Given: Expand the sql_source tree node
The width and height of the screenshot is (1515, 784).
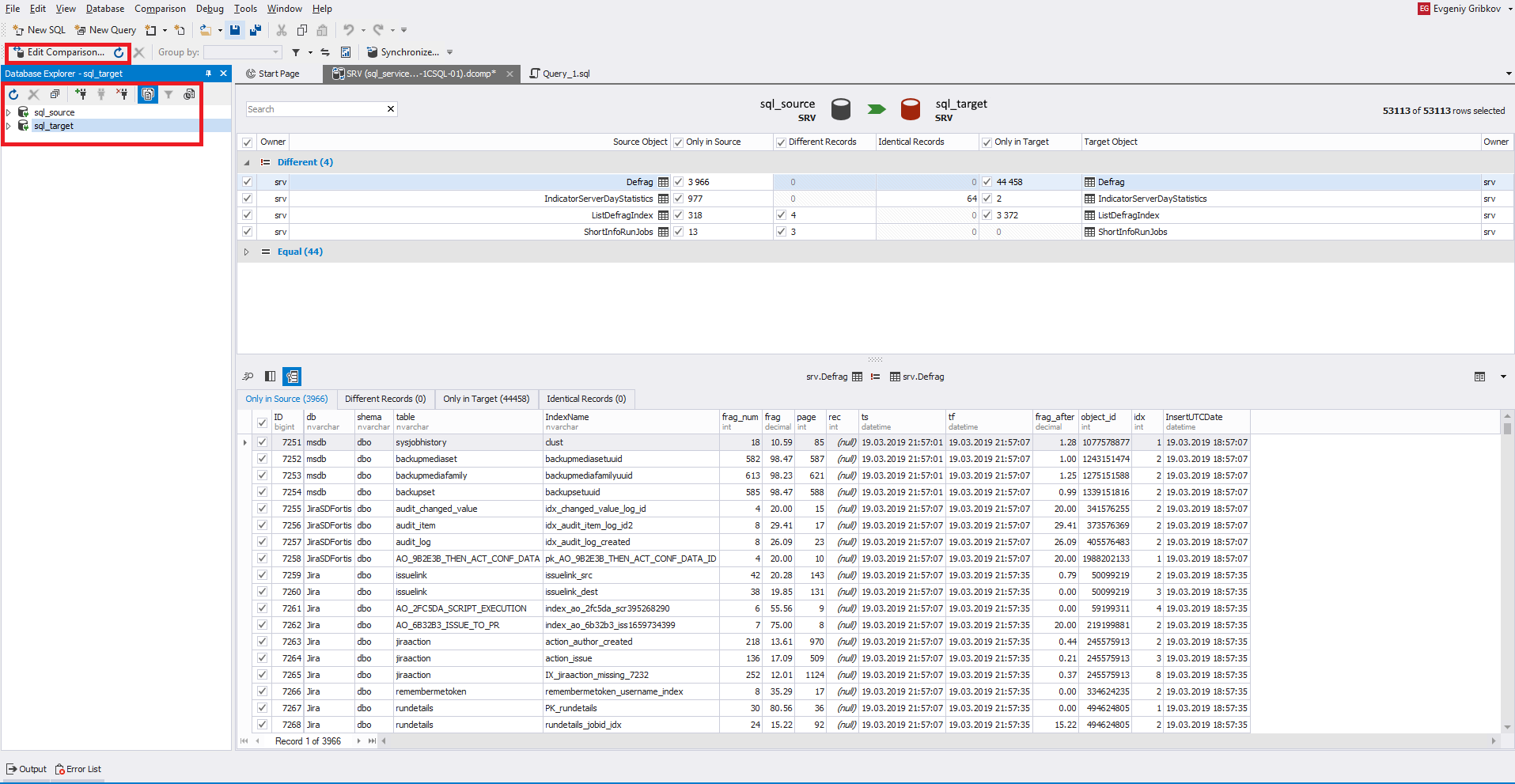Looking at the screenshot, I should (9, 112).
